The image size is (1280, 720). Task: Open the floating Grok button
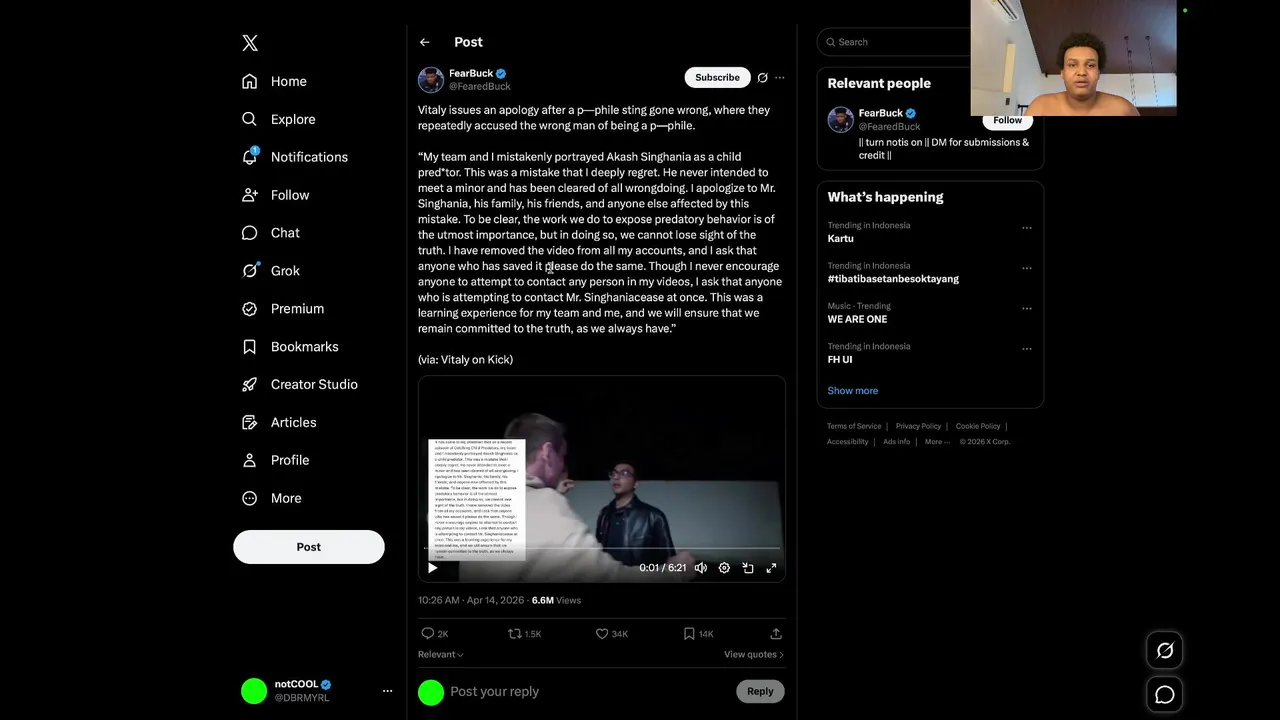[1165, 651]
